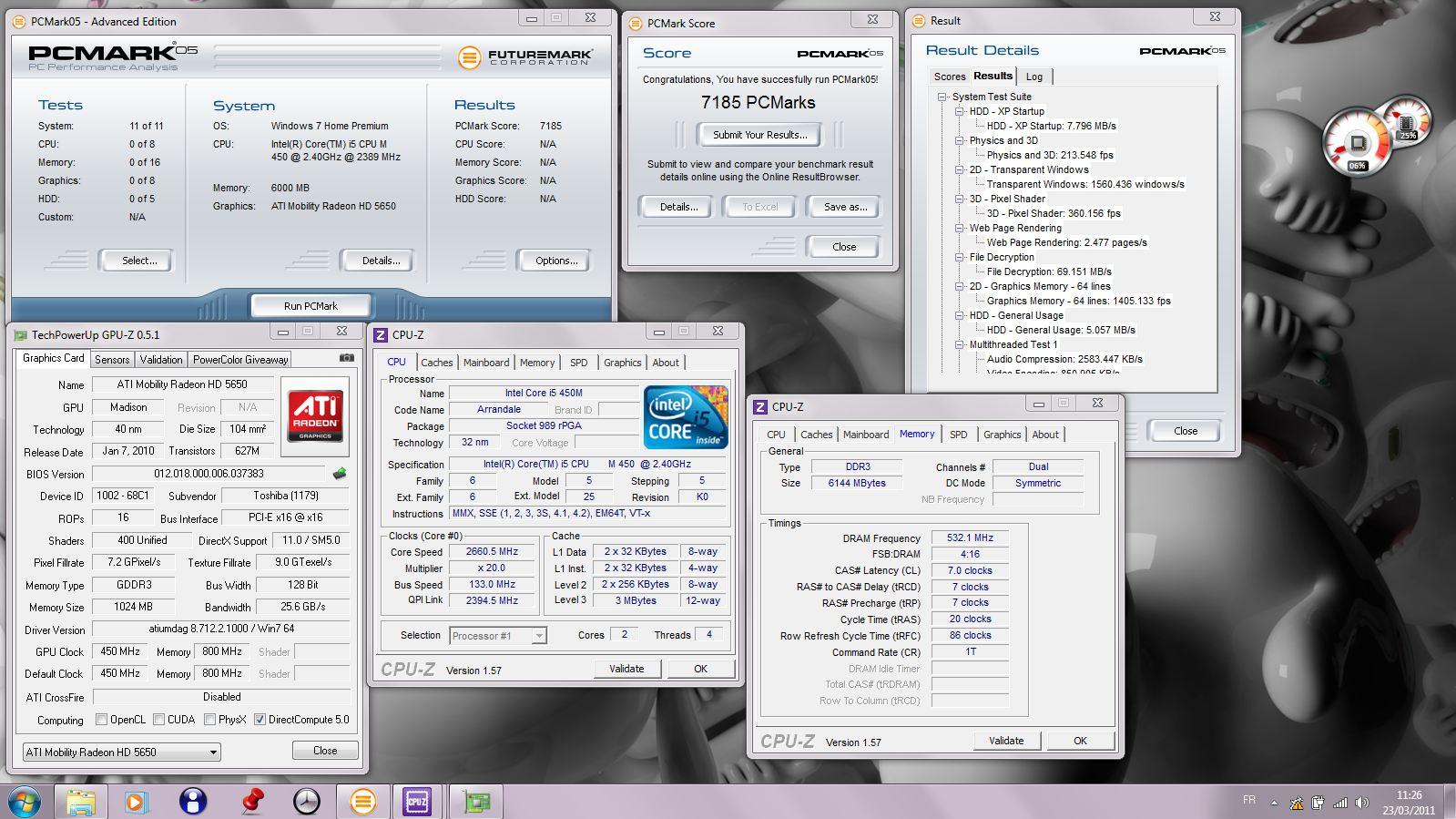
Task: Click the power plug tray icon
Action: click(1317, 803)
